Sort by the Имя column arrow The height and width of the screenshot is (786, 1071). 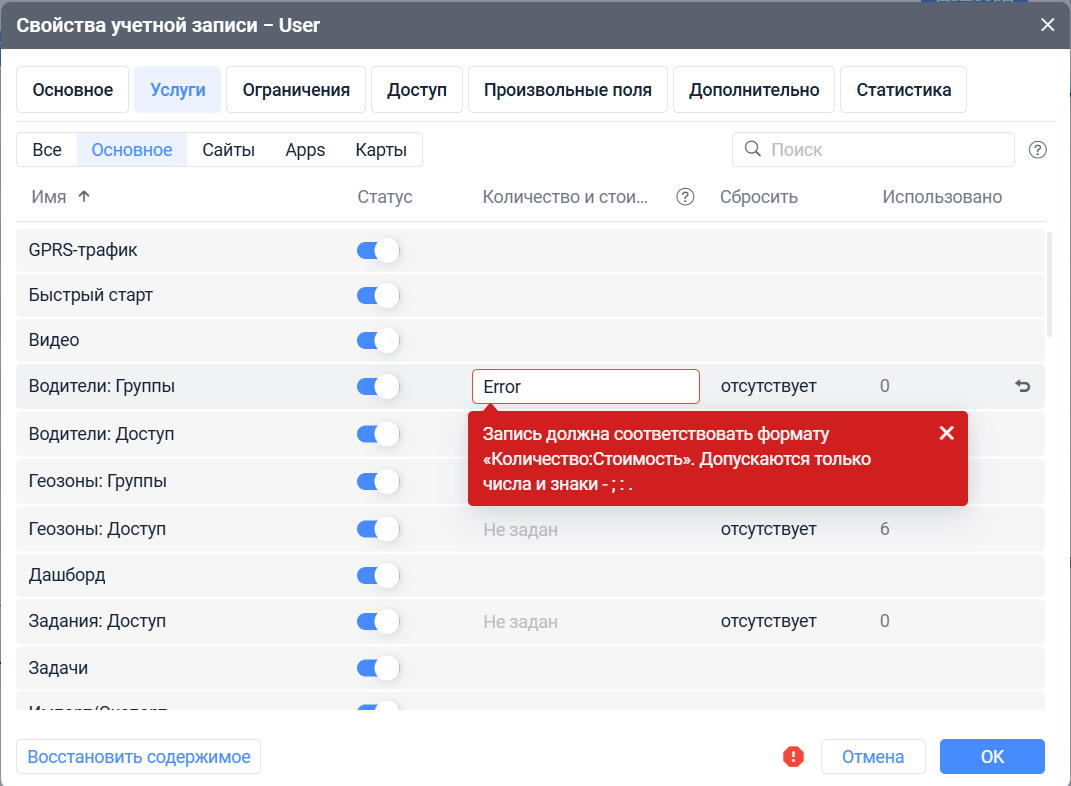[84, 197]
